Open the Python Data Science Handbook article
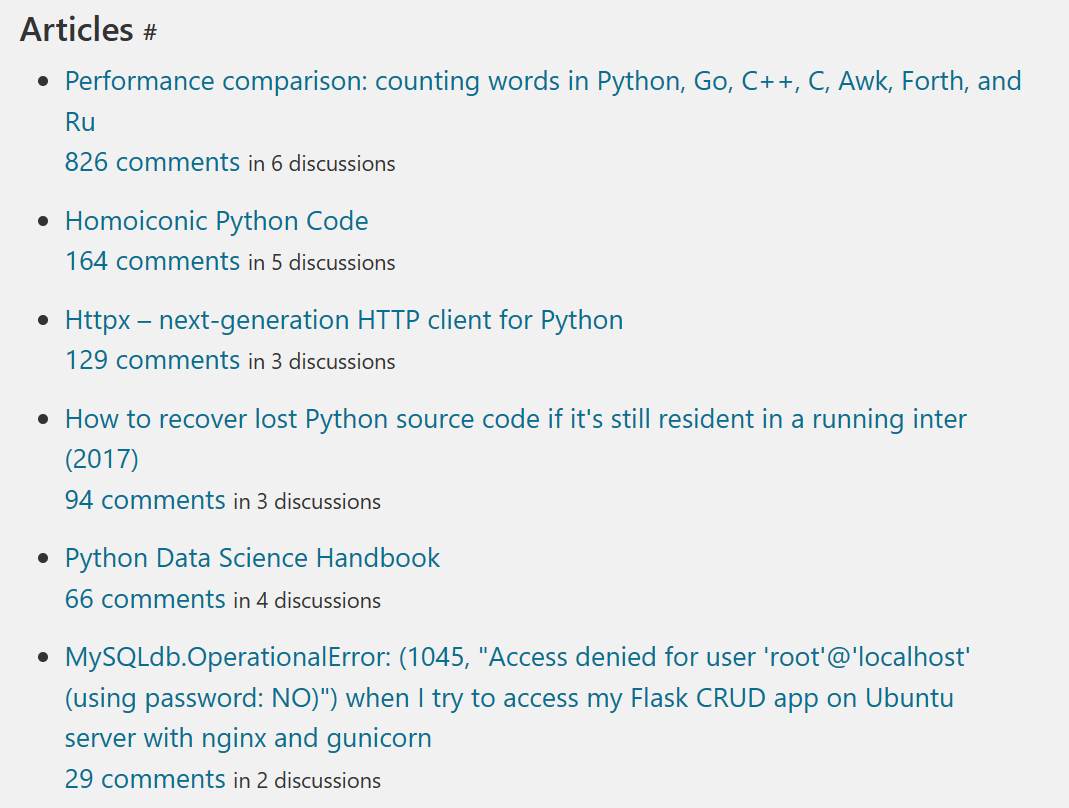The width and height of the screenshot is (1069, 808). click(252, 558)
